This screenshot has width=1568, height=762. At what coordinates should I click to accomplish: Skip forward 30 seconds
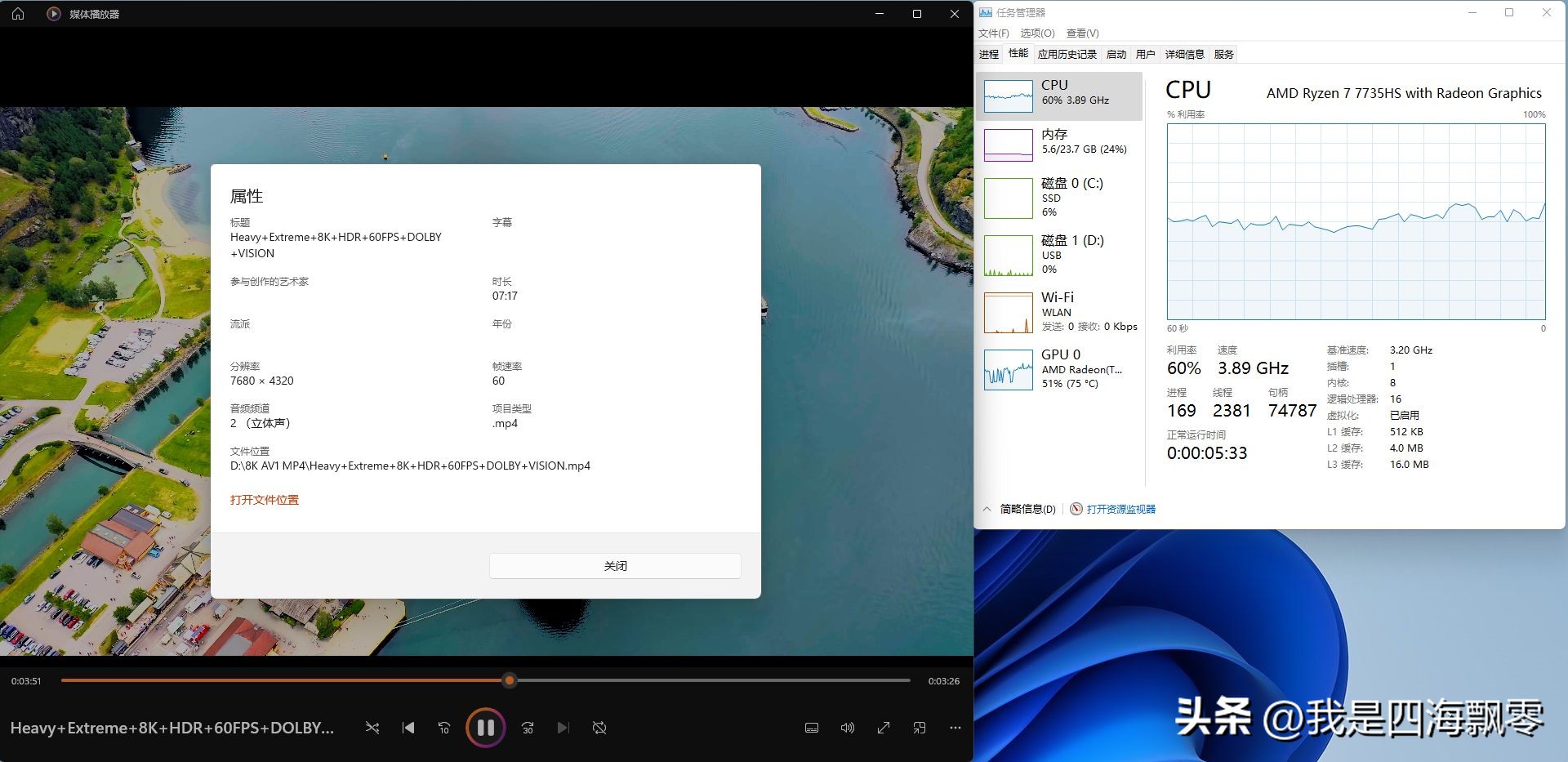tap(528, 727)
